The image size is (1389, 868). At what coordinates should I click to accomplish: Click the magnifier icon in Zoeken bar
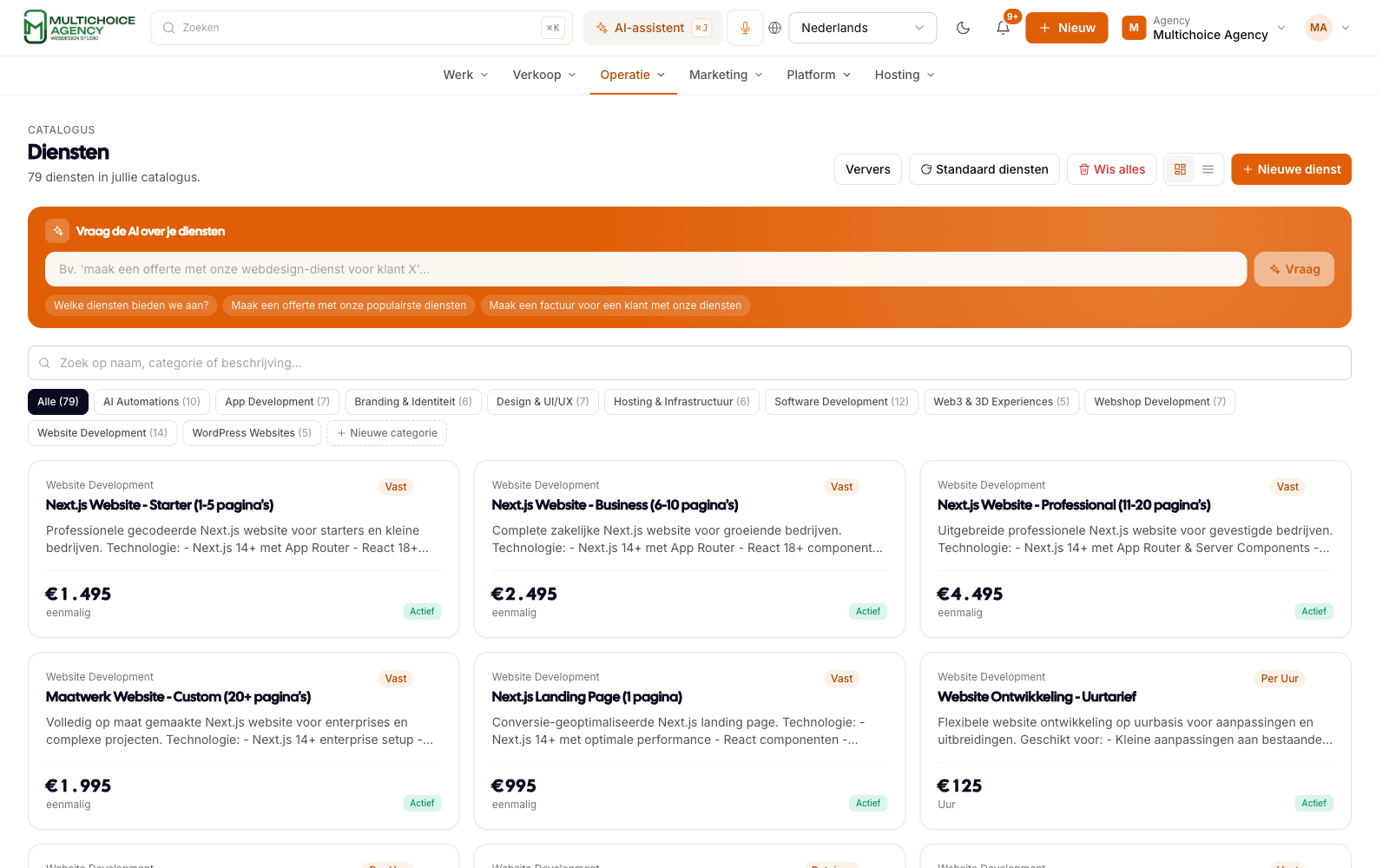point(169,28)
